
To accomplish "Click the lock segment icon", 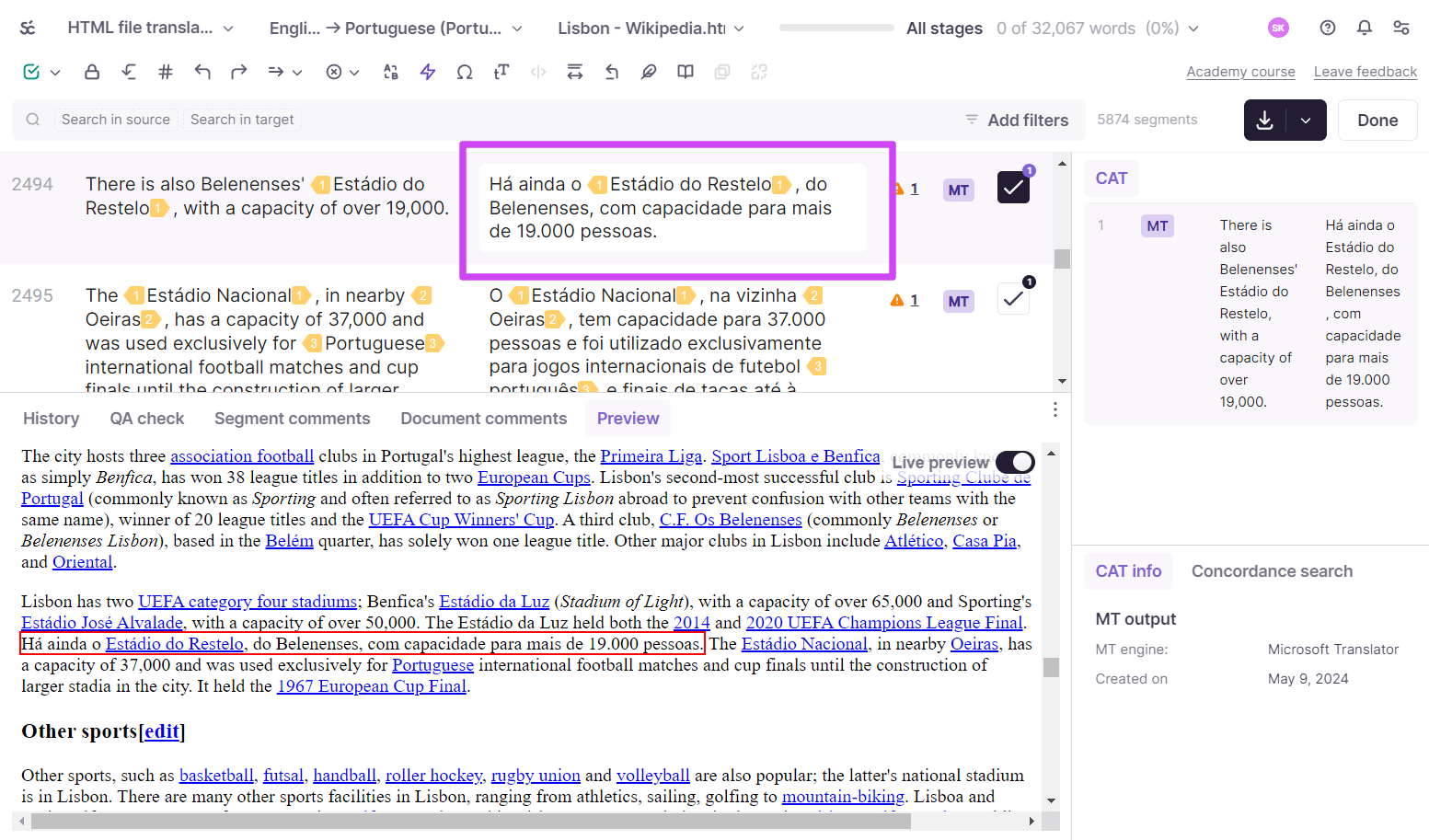I will (x=92, y=72).
